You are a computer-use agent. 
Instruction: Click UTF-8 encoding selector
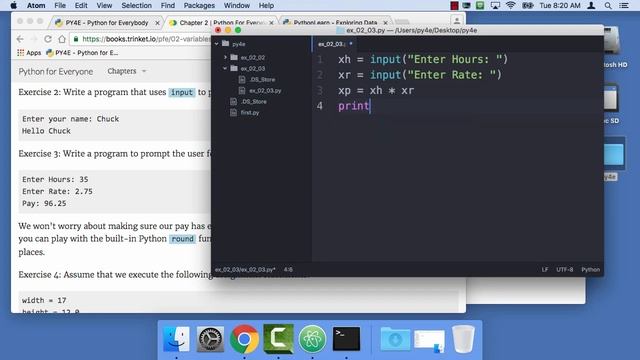tap(564, 269)
